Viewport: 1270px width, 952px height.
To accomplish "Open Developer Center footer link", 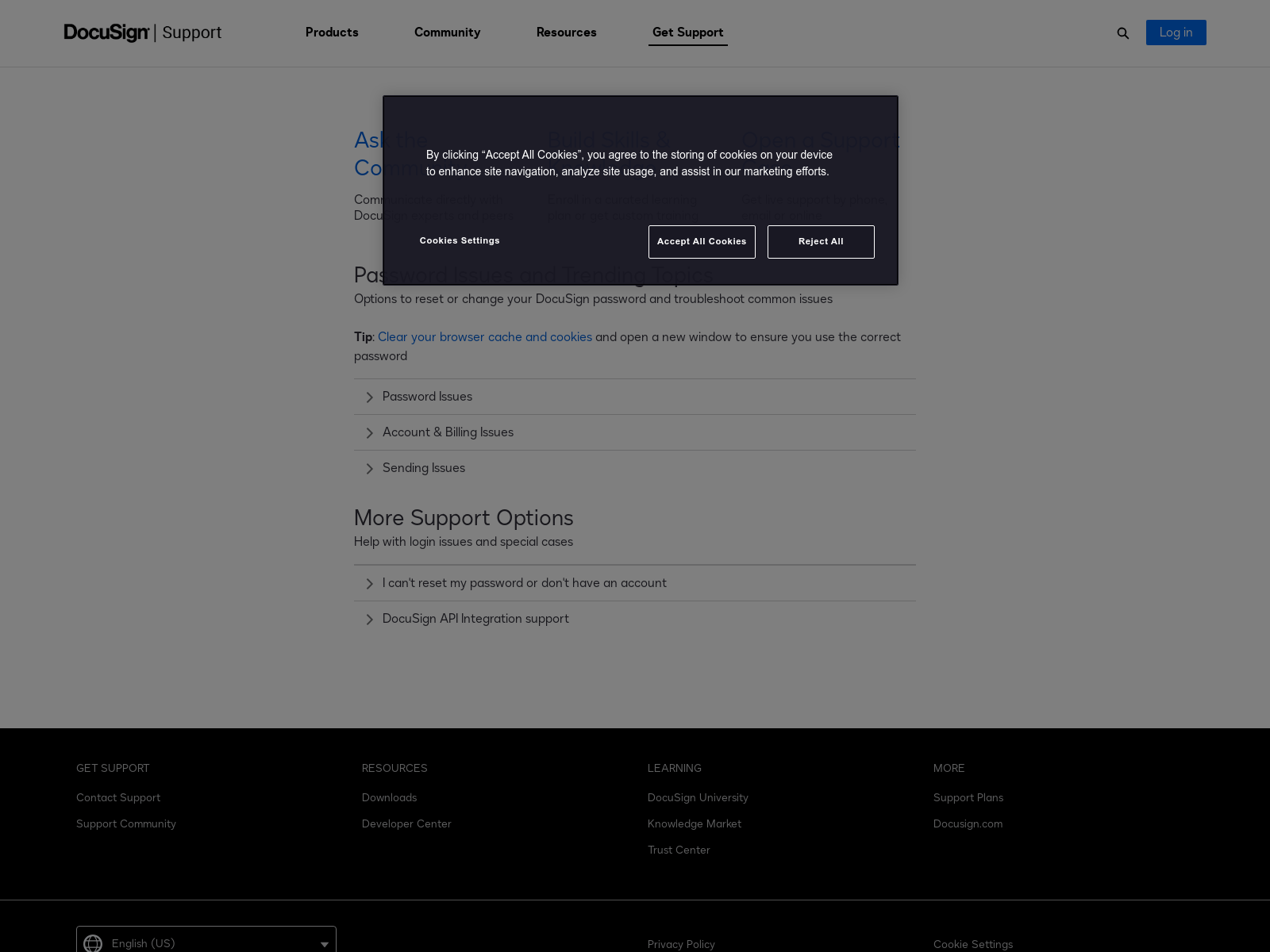I will [x=406, y=824].
